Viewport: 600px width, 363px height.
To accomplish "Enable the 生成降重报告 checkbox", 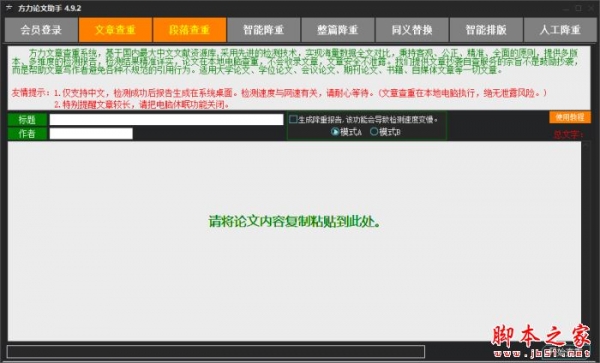I will pyautogui.click(x=293, y=119).
